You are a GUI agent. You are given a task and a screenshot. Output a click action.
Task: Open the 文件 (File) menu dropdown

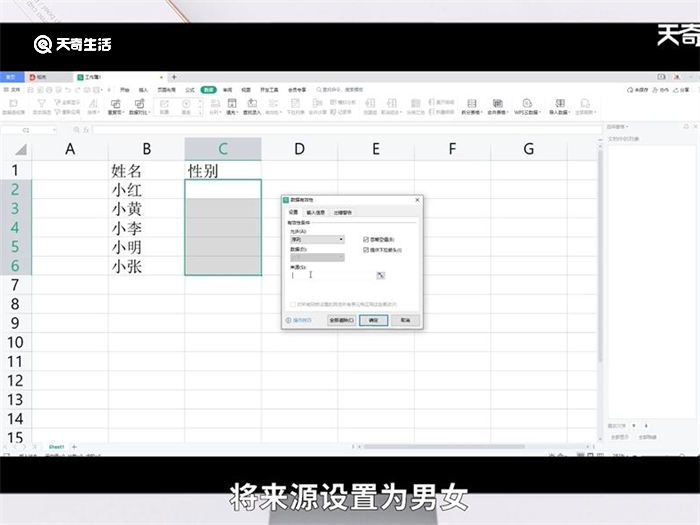(16, 89)
